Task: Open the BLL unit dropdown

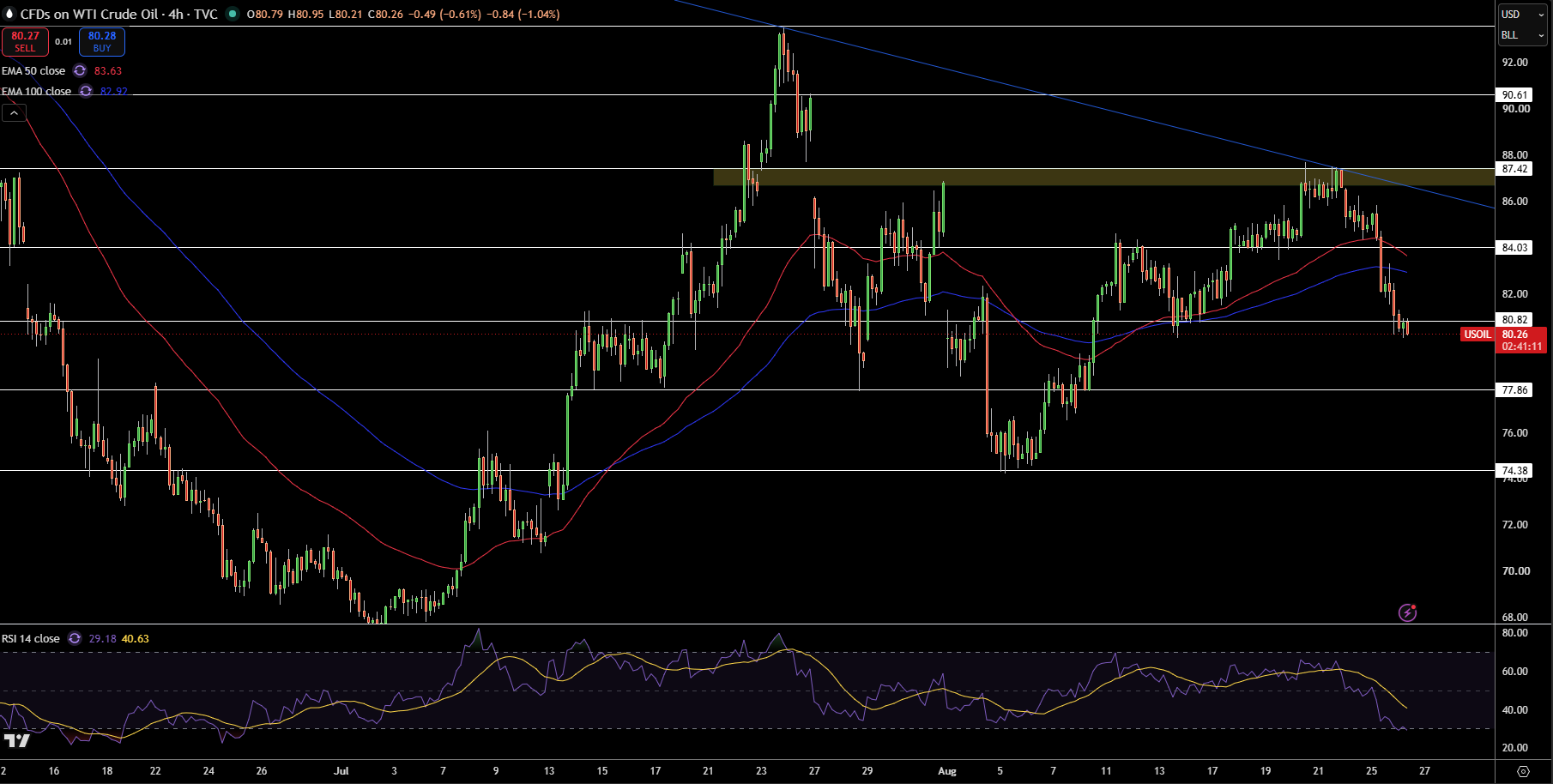Action: 1522,35
